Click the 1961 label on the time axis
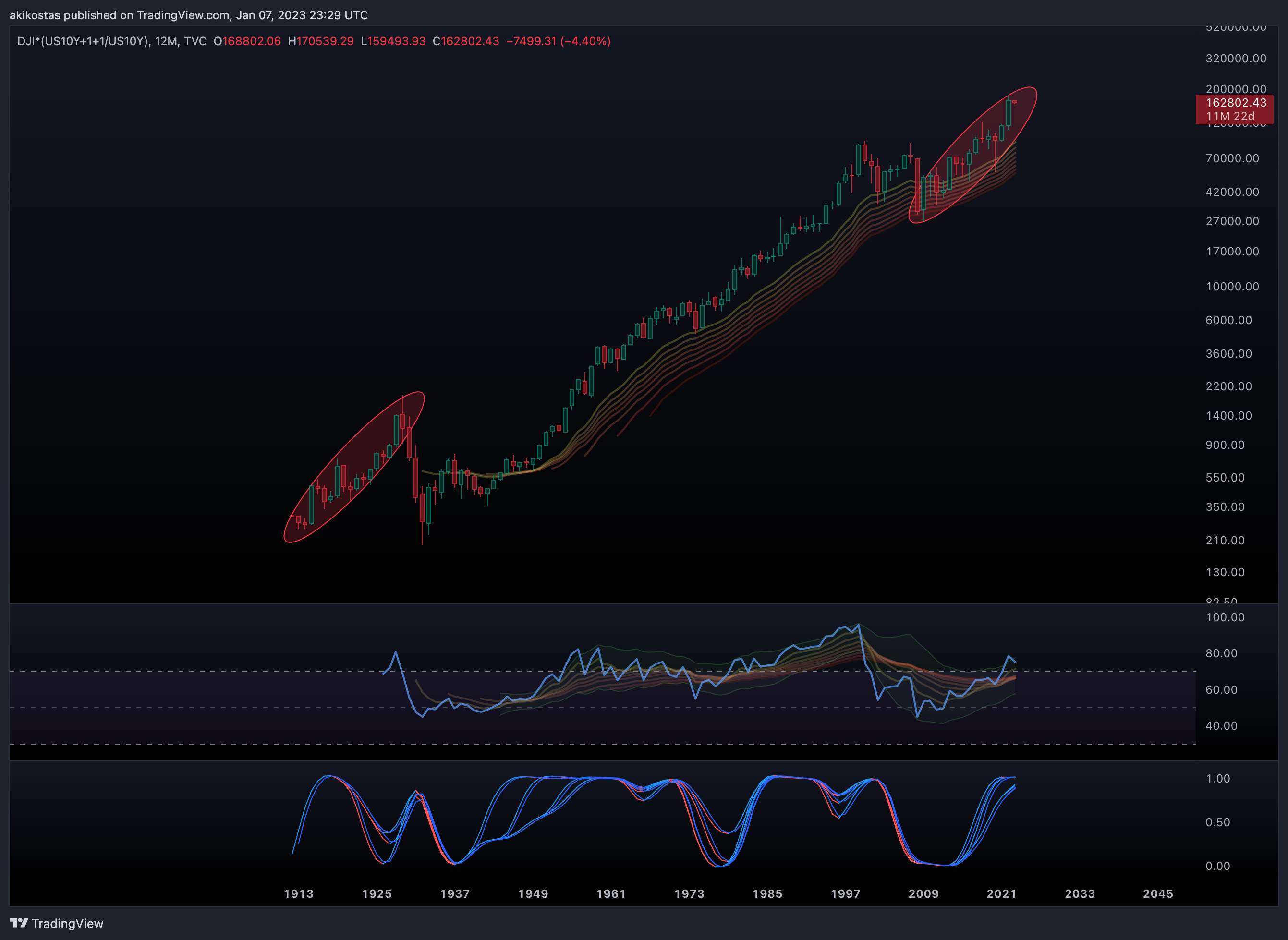This screenshot has height=940, width=1288. coord(611,894)
